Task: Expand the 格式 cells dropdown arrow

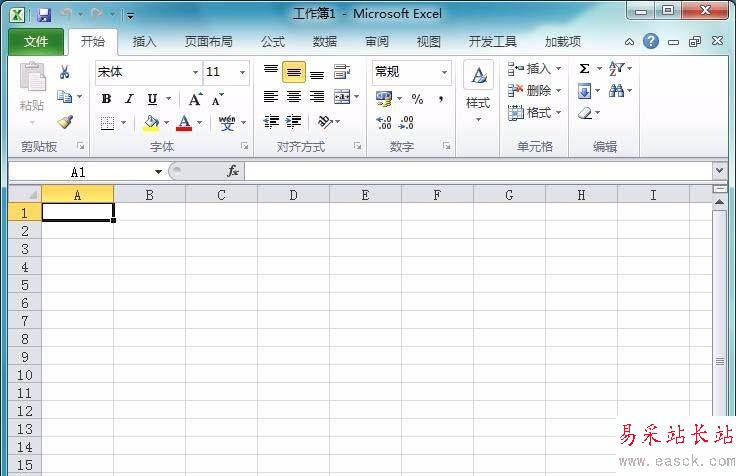Action: coord(559,112)
